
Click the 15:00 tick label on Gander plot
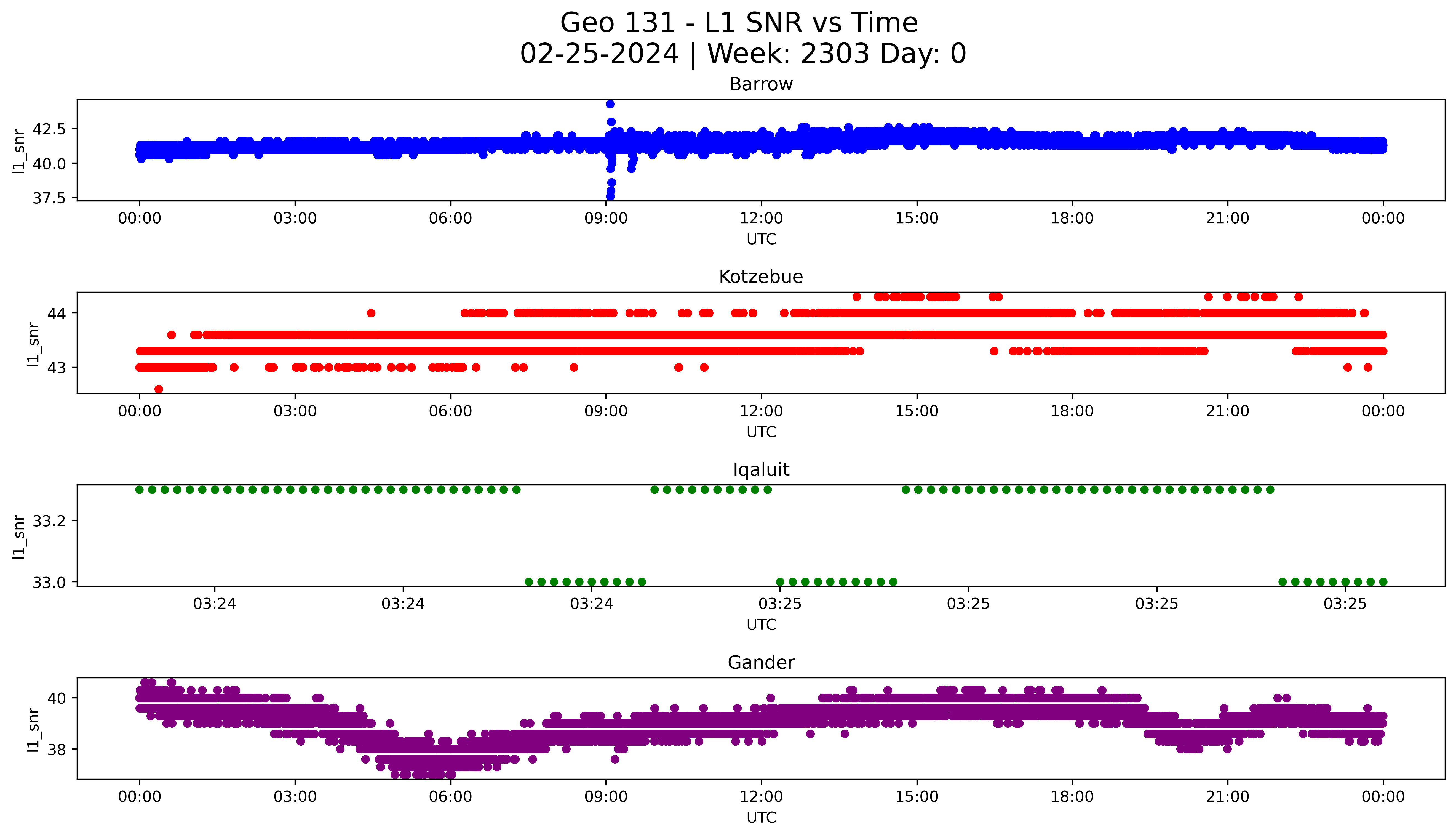tap(917, 797)
